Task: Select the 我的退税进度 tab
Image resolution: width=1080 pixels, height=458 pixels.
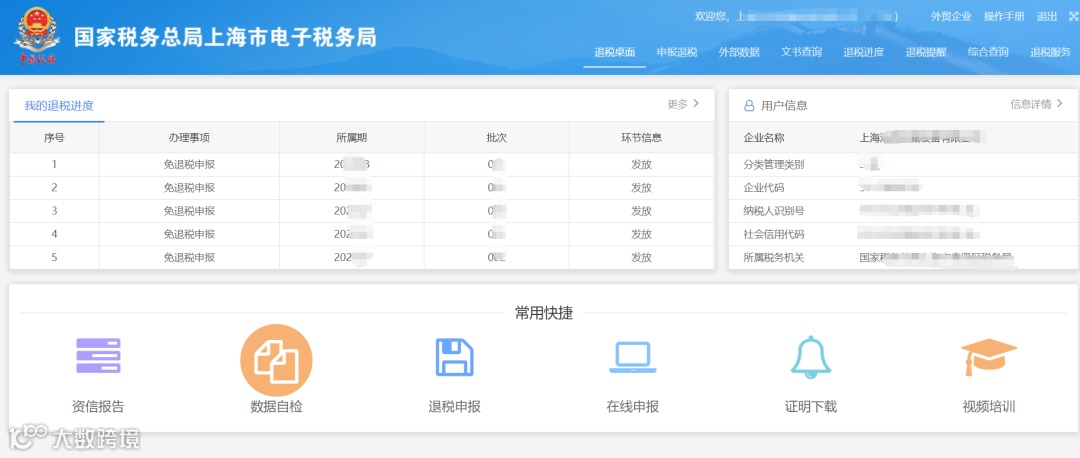Action: [59, 105]
